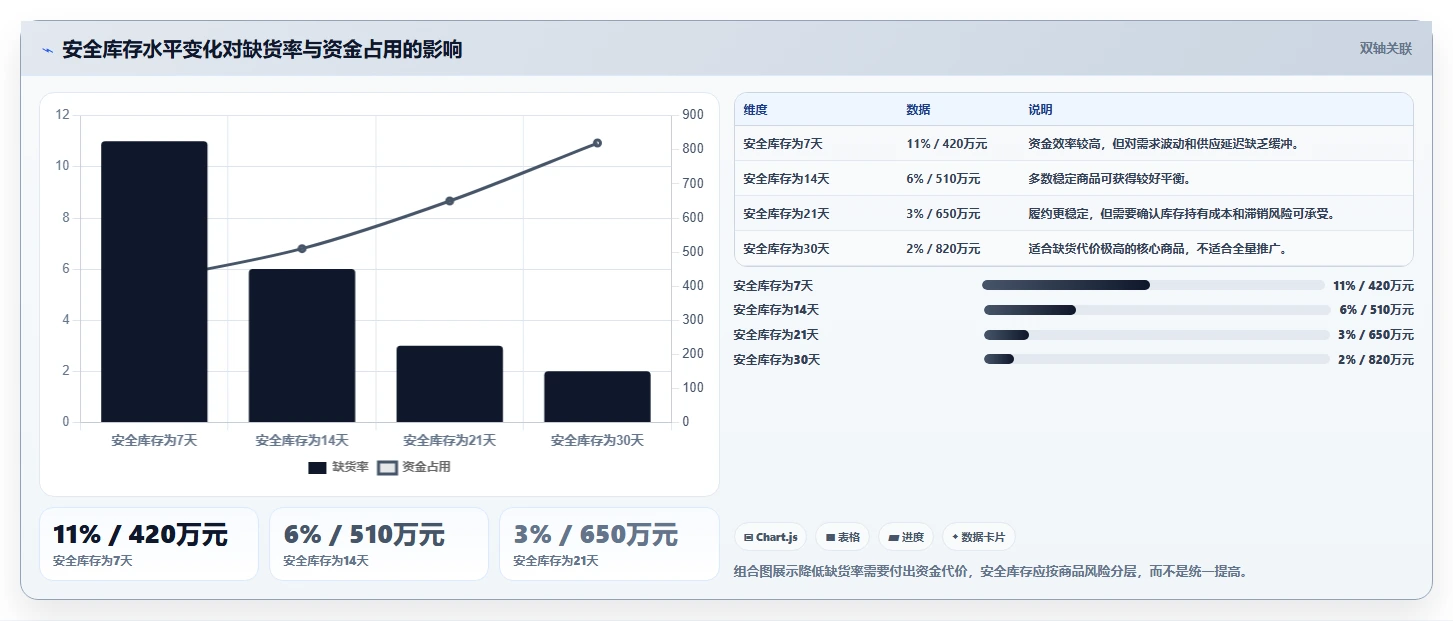Click the 安全库存为30天 label beside the progress bar
This screenshot has height=621, width=1453.
(776, 359)
